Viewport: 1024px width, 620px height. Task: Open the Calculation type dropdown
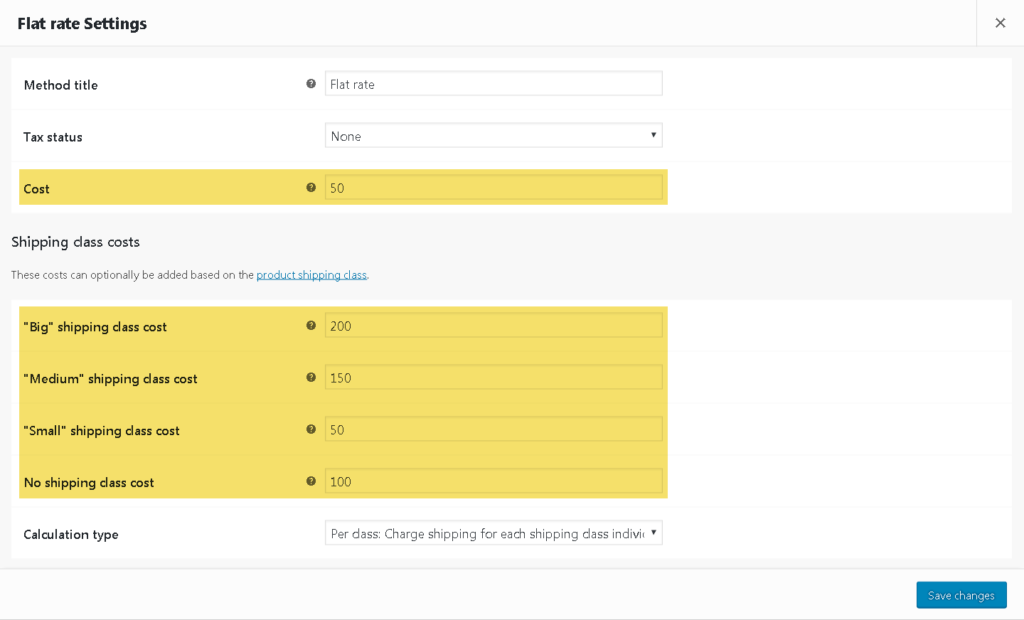(494, 533)
